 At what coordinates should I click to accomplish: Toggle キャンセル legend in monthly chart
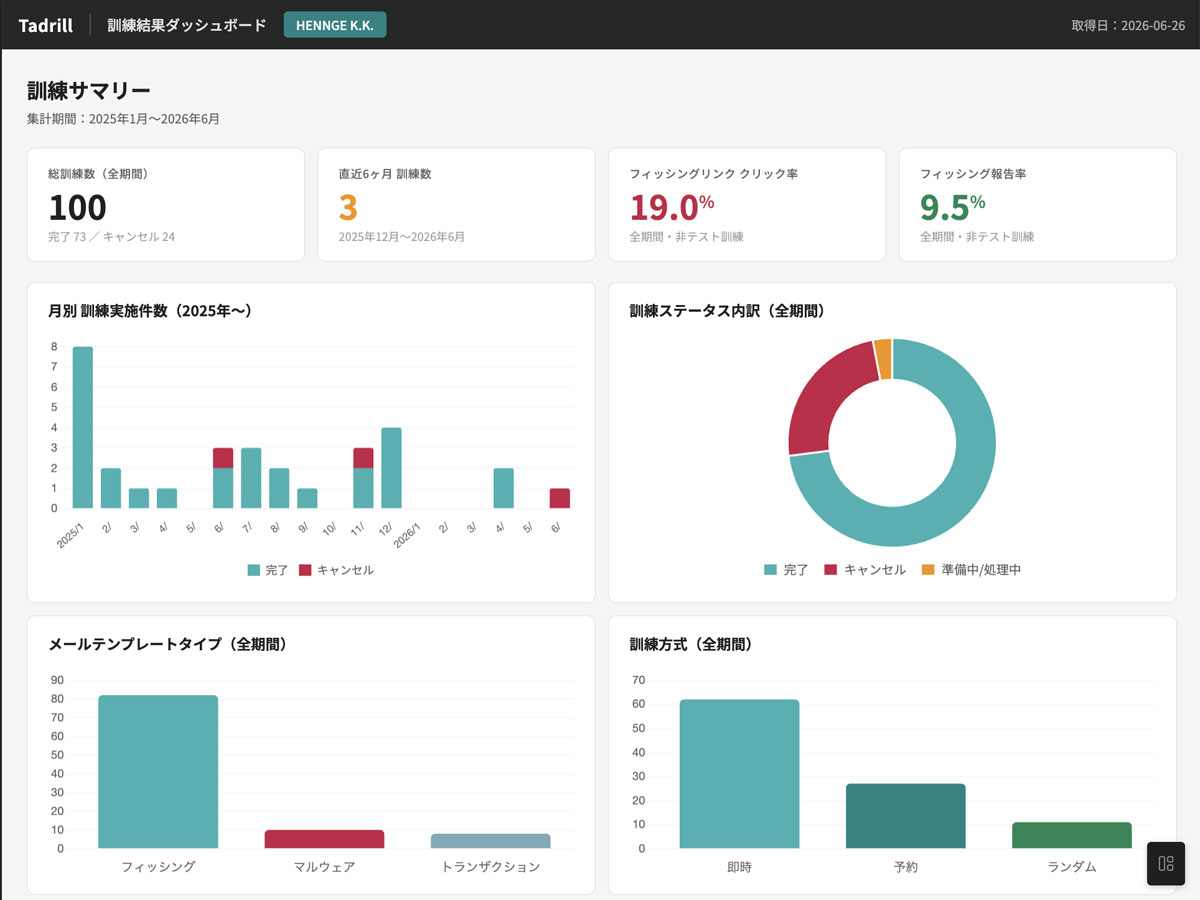(337, 570)
